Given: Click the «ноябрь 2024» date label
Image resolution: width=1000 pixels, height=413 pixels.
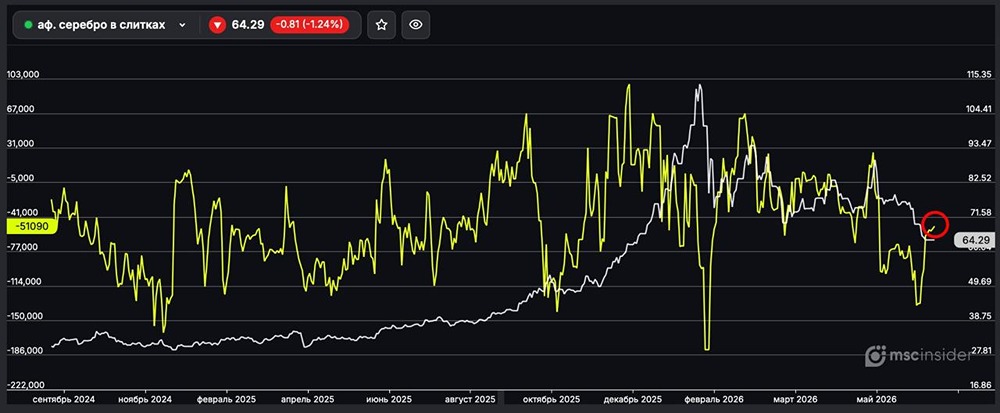Looking at the screenshot, I should (145, 399).
